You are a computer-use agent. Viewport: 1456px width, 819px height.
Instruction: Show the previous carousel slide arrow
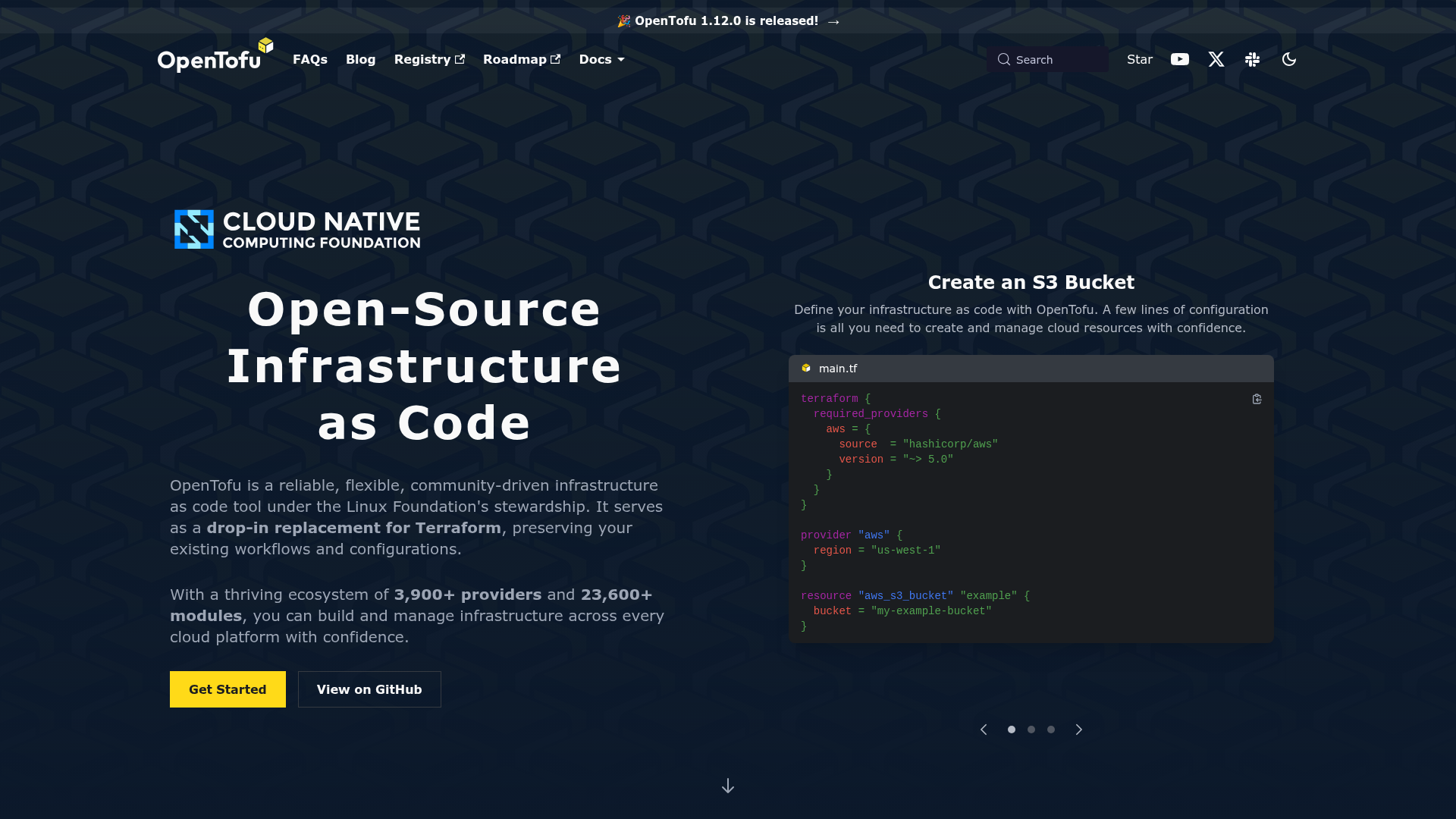(x=984, y=730)
